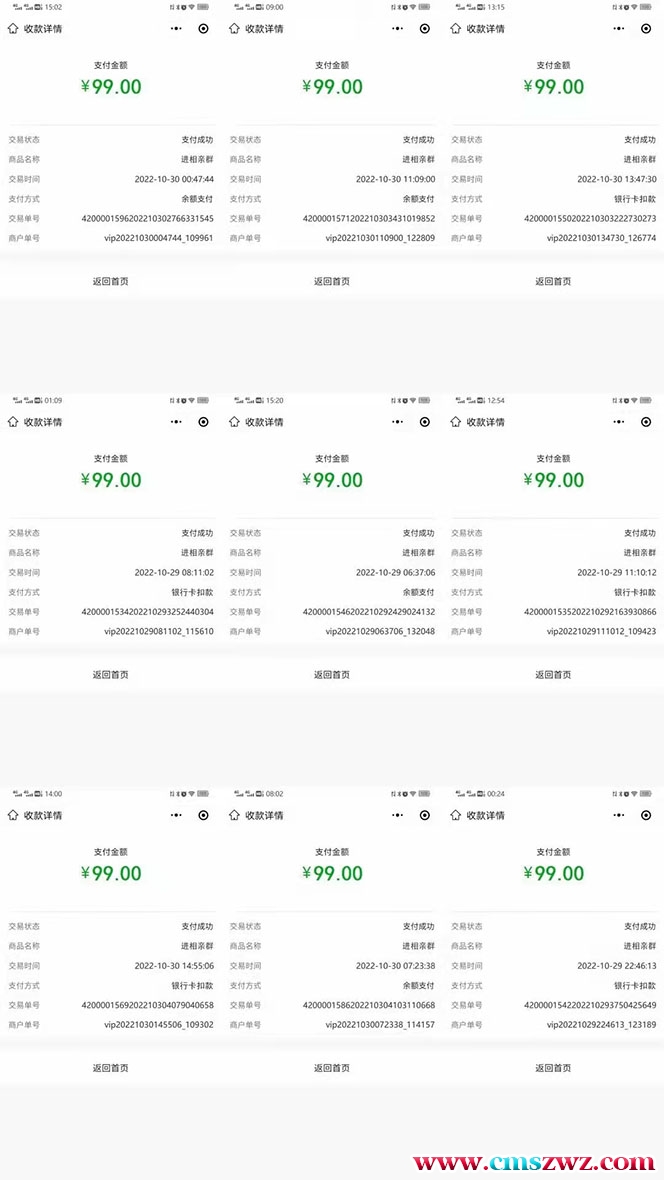This screenshot has width=664, height=1180.
Task: Select merchant number vip20221030110900_122809
Action: pos(380,238)
